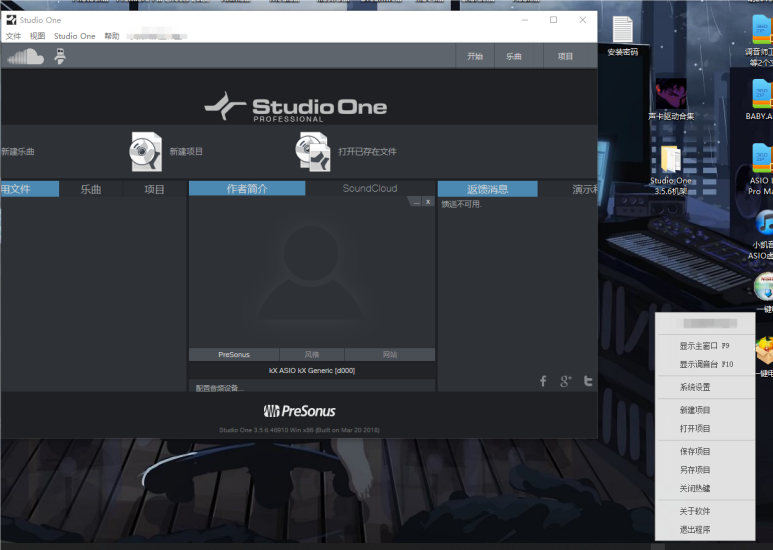Click the Studio One 3.5.6.46910 version text
The width and height of the screenshot is (773, 550).
[x=299, y=430]
